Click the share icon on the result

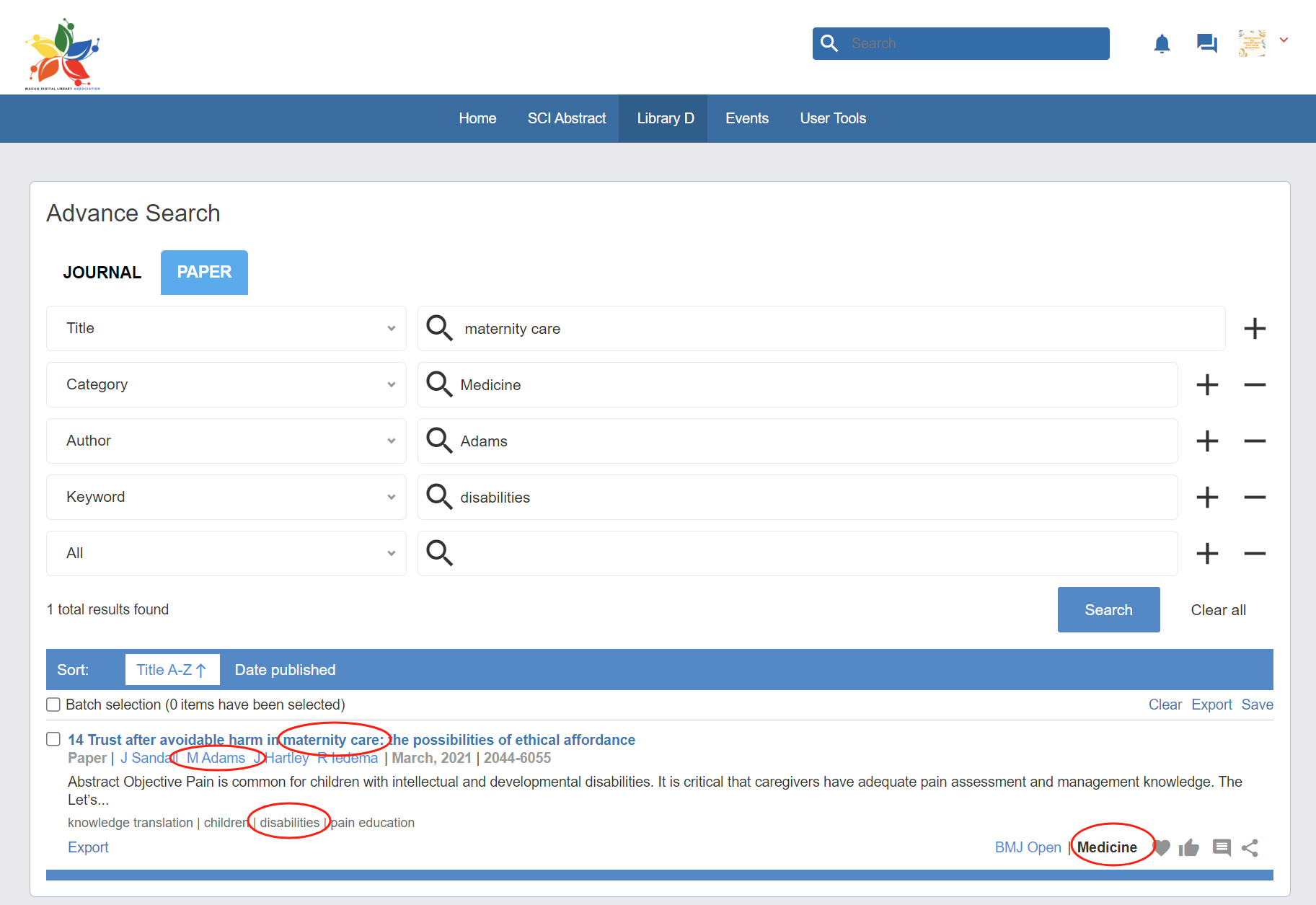[1250, 848]
